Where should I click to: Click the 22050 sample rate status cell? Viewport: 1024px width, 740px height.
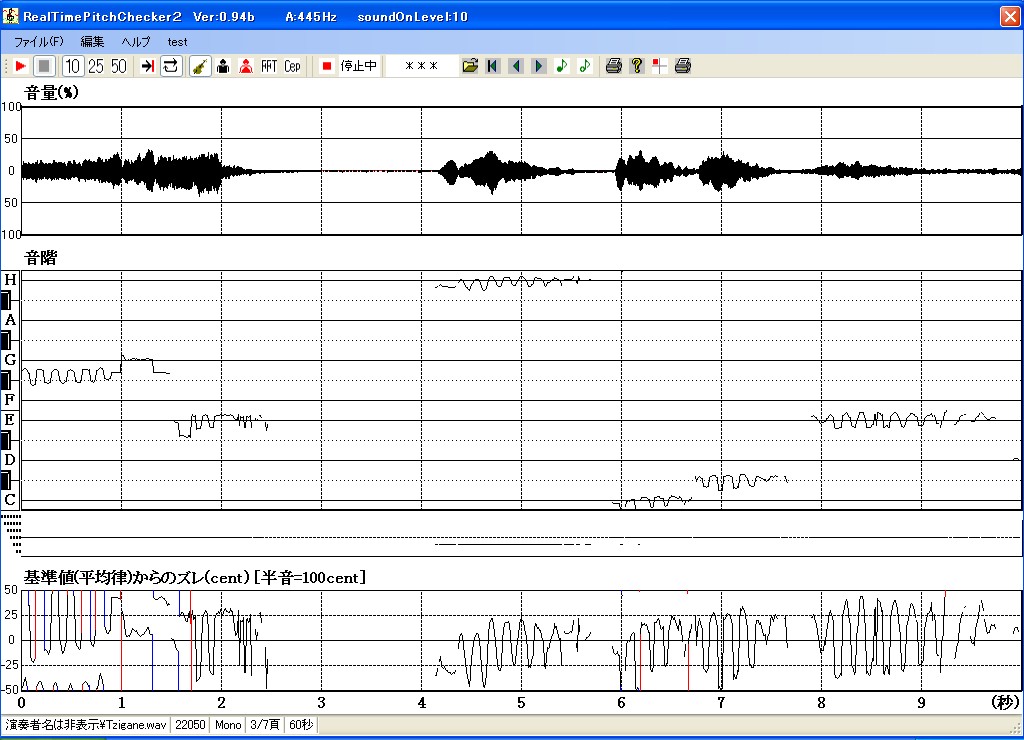(190, 725)
